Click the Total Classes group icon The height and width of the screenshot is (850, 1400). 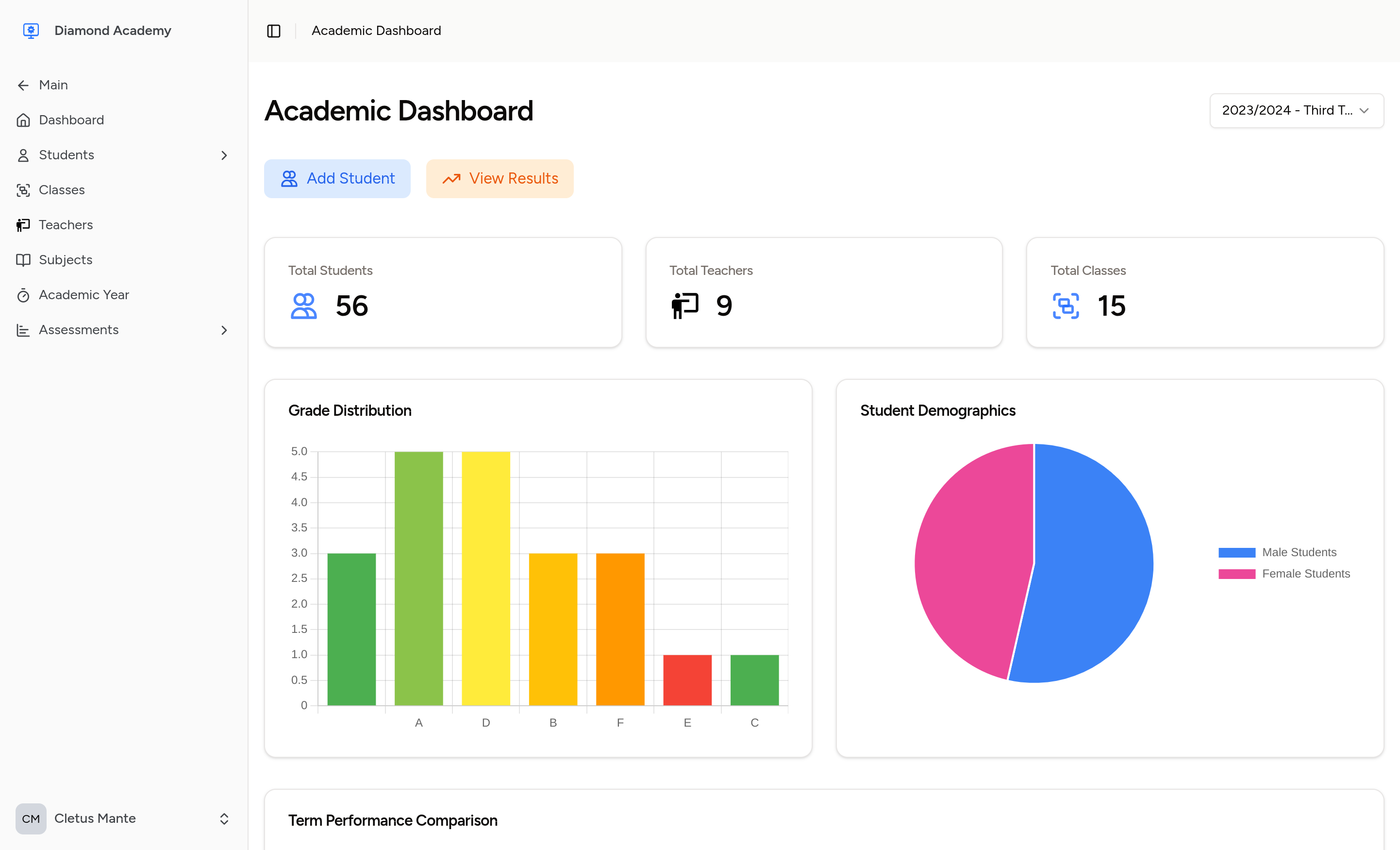[1066, 306]
